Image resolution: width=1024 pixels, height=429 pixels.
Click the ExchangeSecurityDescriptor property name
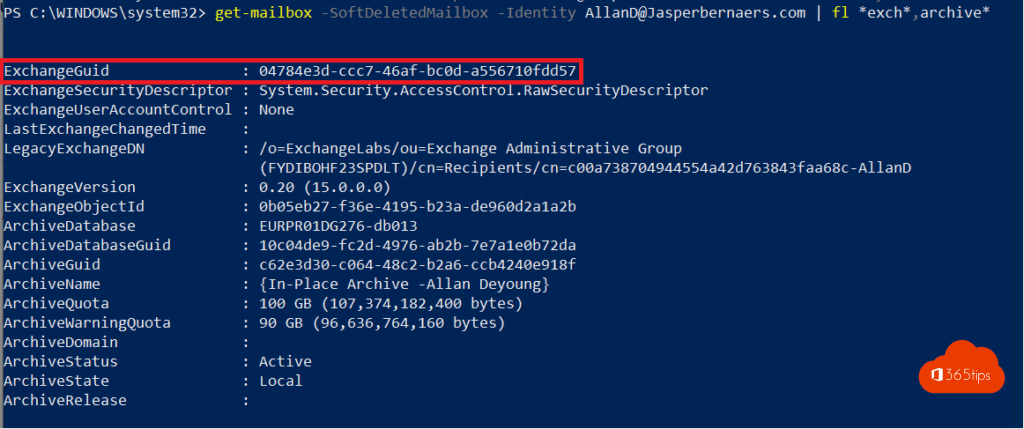click(117, 91)
